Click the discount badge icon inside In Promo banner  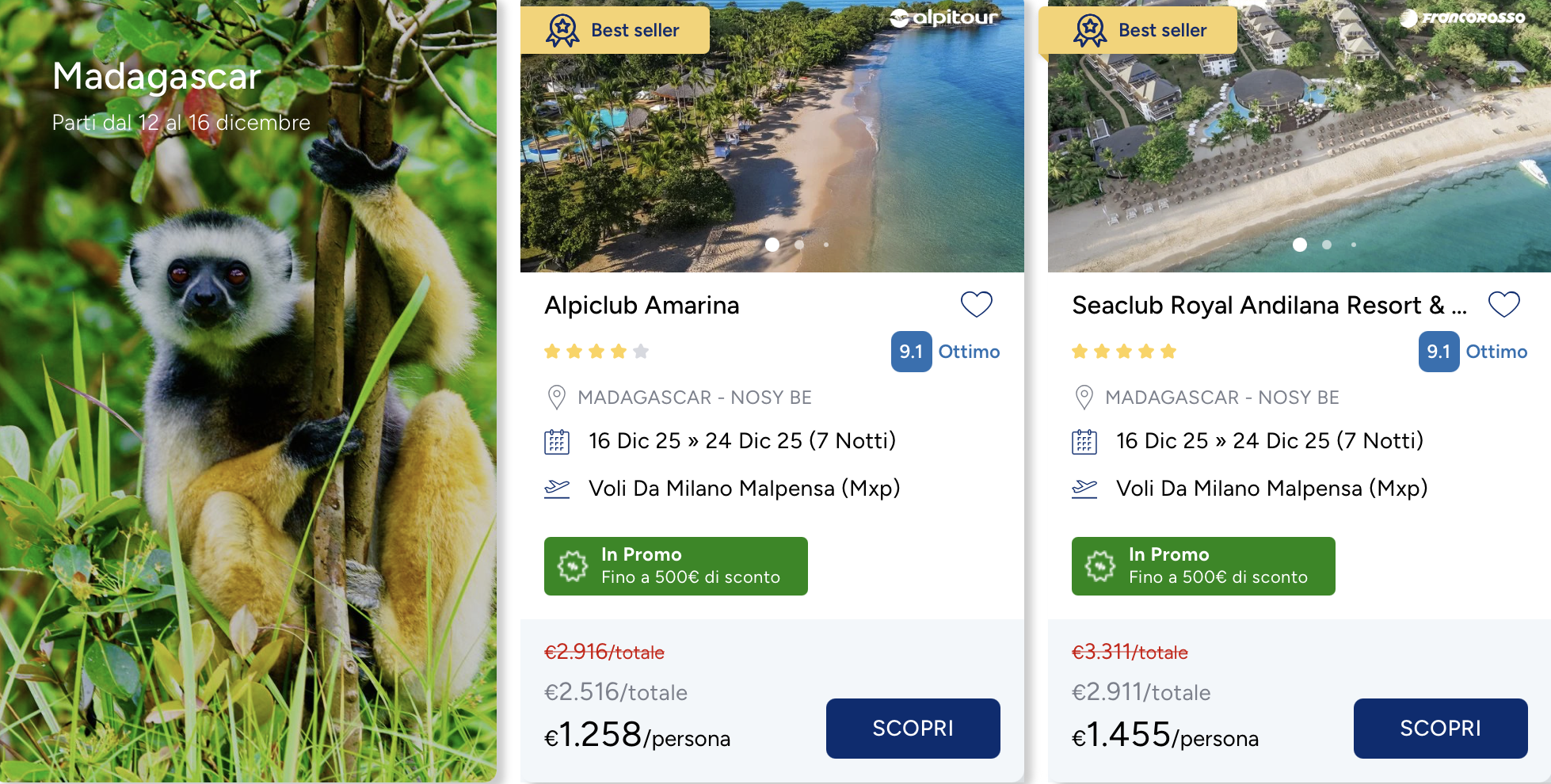(x=573, y=565)
